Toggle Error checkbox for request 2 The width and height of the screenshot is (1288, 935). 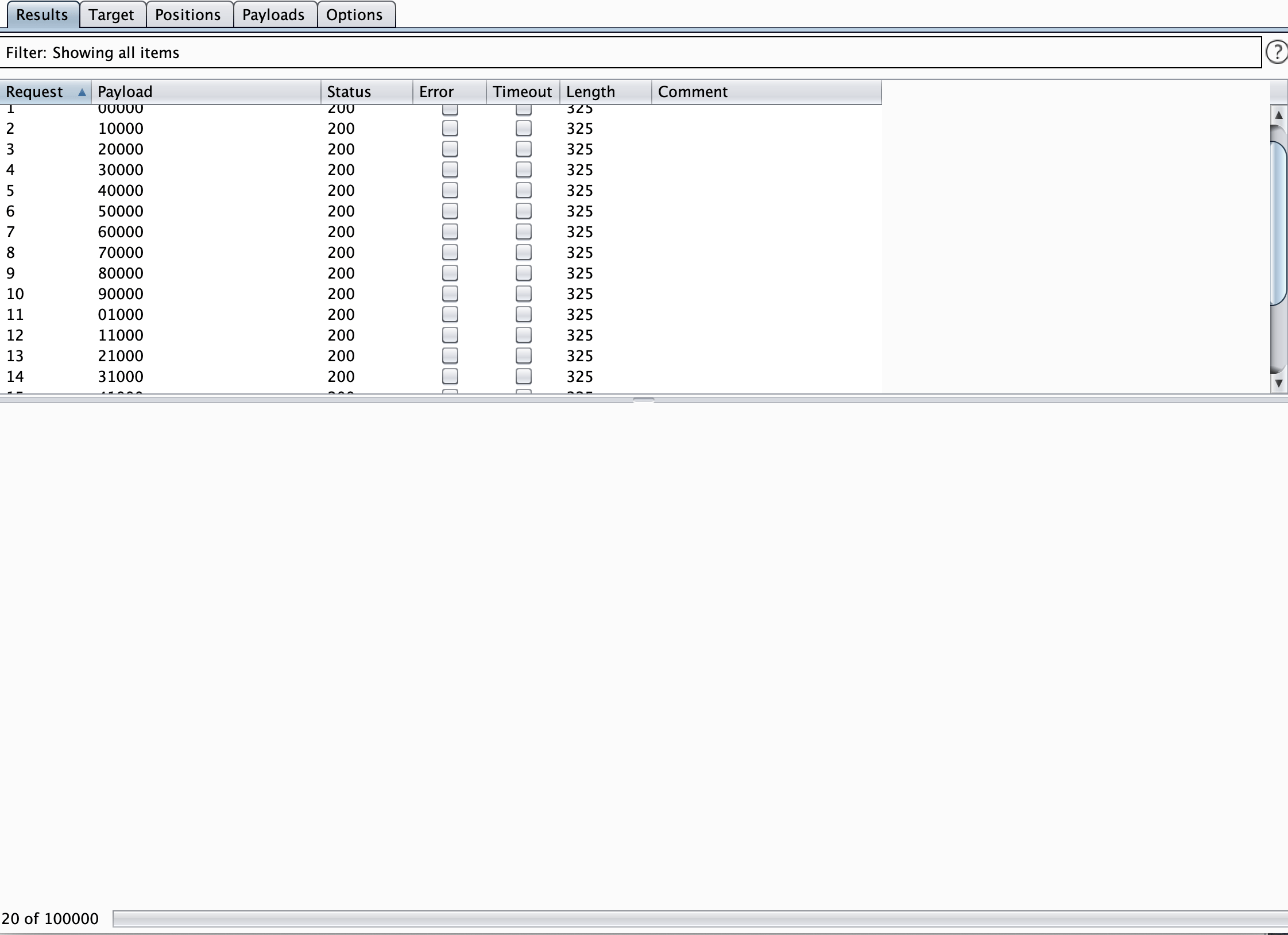(x=450, y=128)
